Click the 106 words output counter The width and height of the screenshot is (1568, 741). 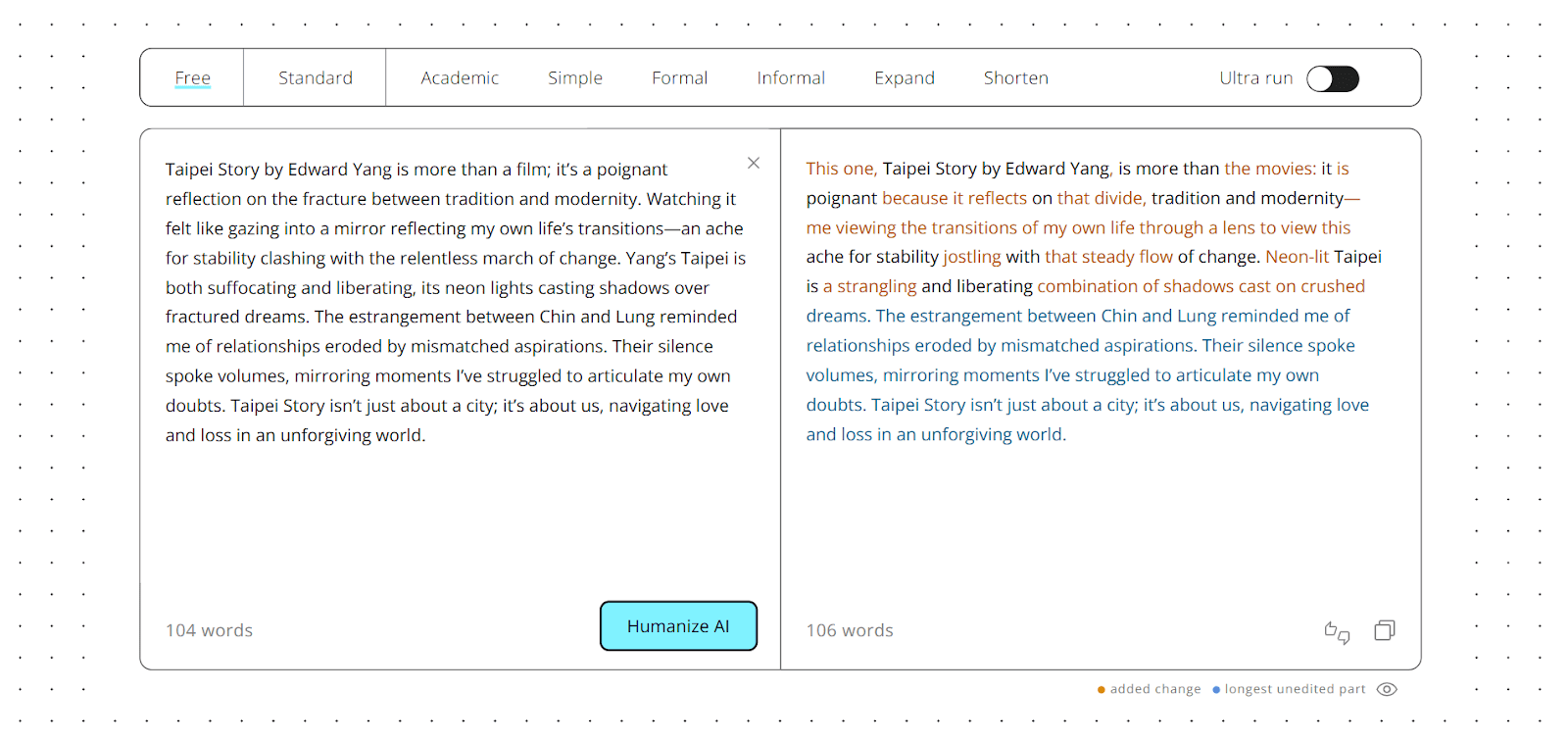click(x=850, y=630)
